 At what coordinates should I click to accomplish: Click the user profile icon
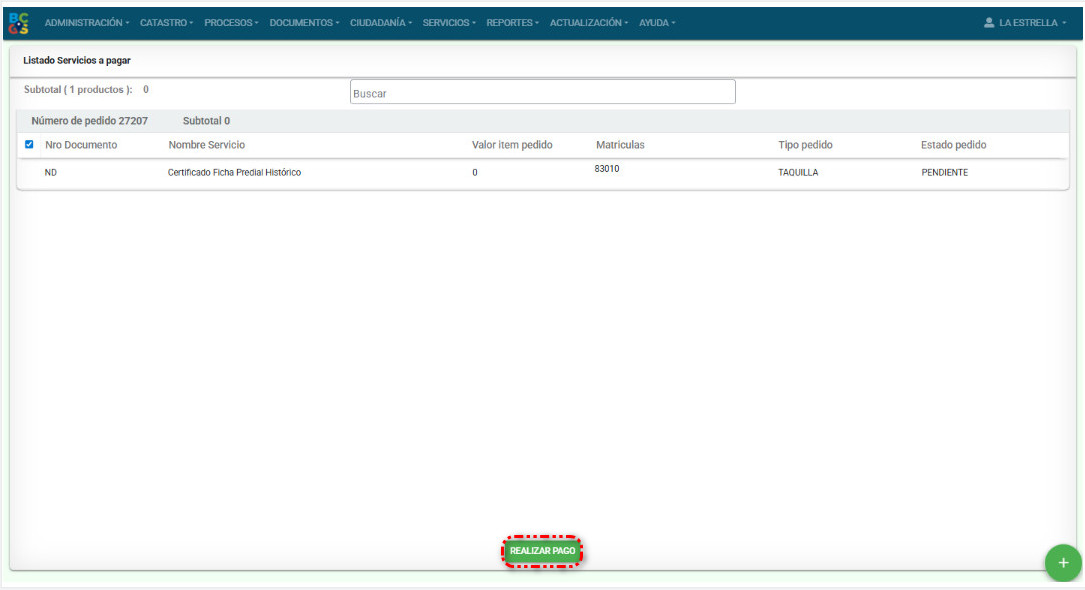click(989, 23)
